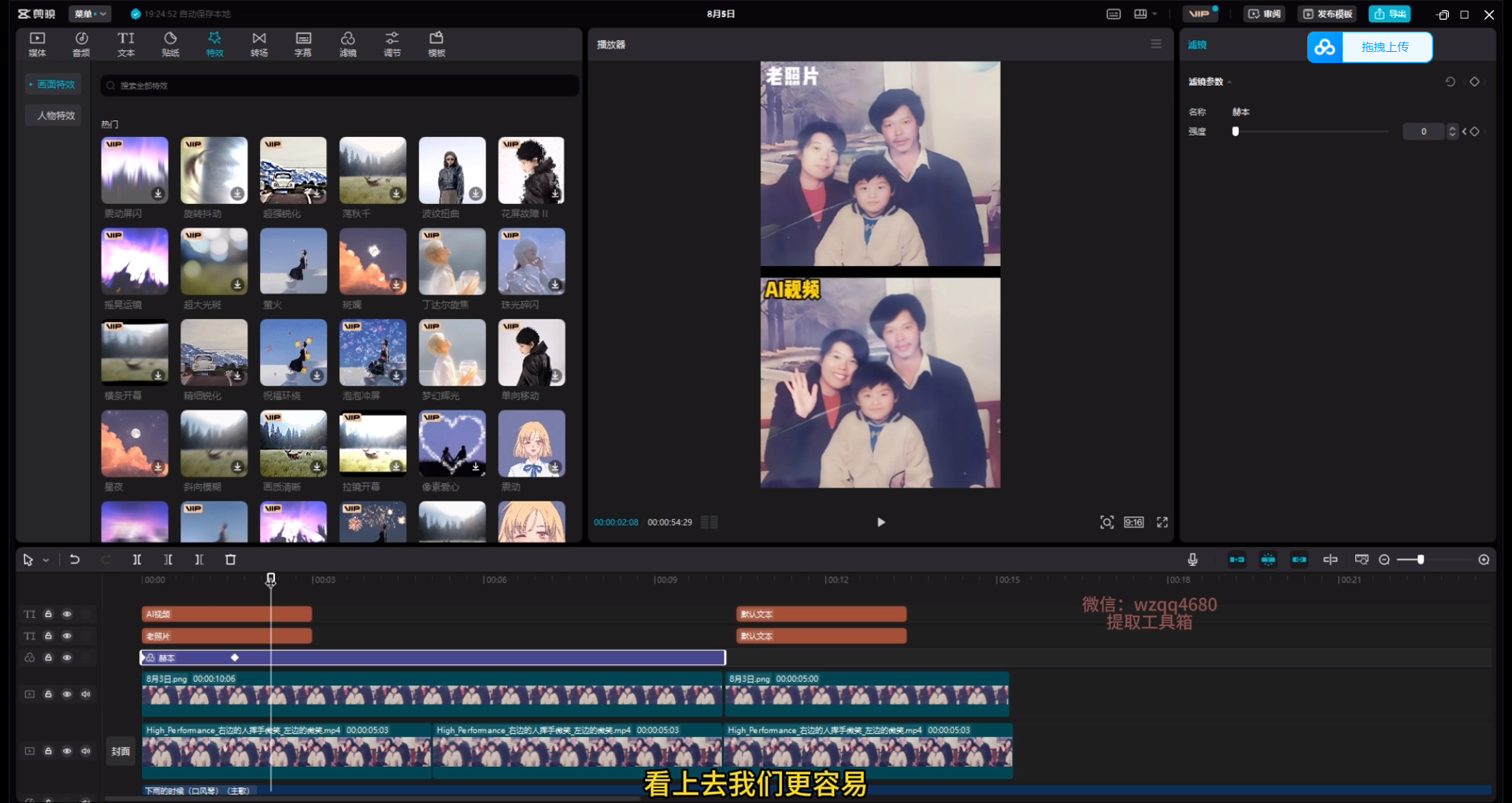Click the 搜索全部特效 search field

[339, 86]
